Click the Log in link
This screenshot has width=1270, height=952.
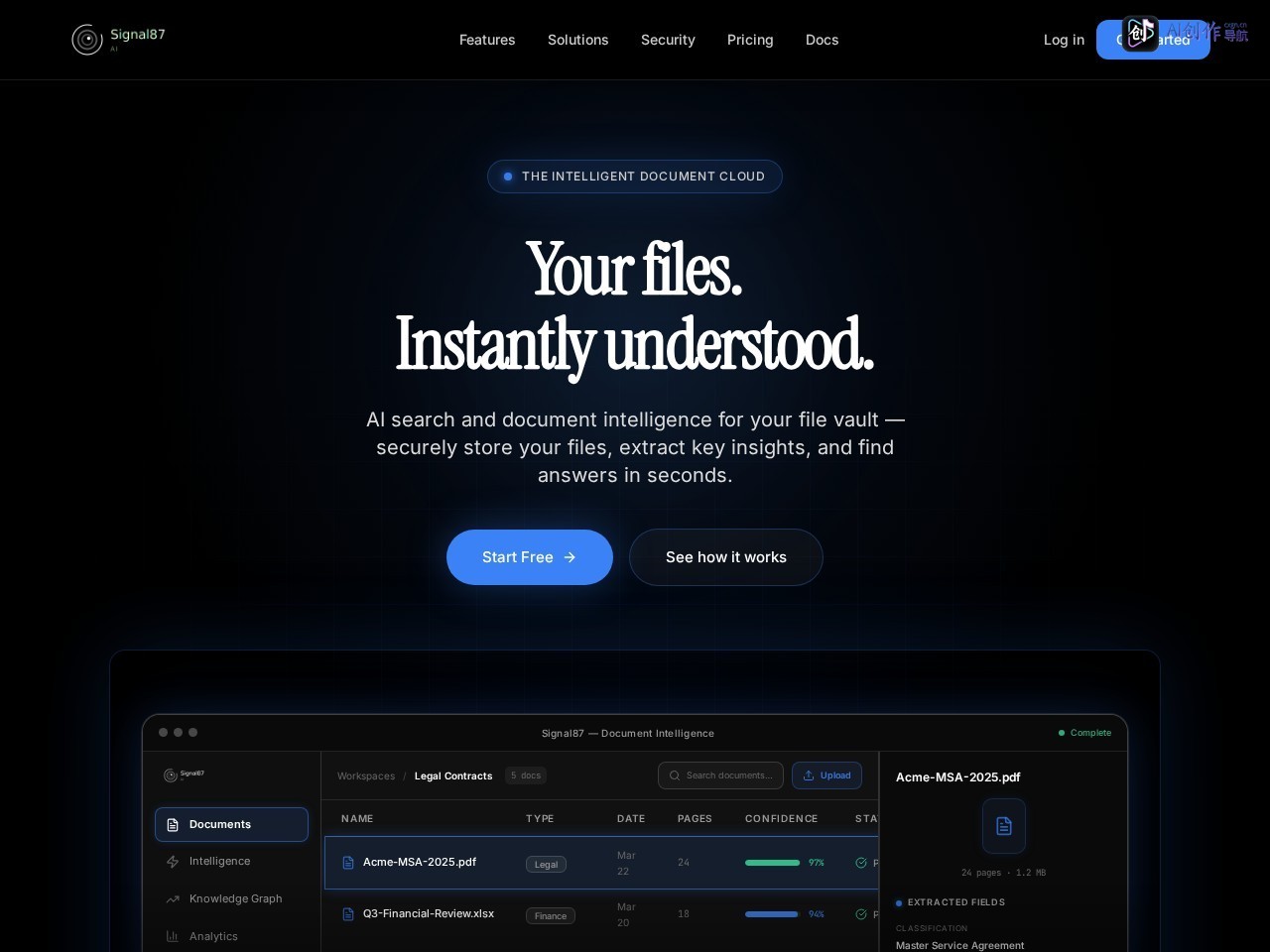1064,40
